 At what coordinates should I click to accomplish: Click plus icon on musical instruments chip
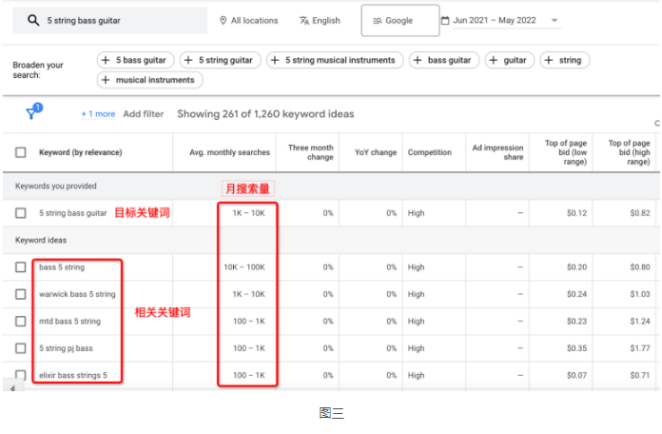tap(106, 80)
